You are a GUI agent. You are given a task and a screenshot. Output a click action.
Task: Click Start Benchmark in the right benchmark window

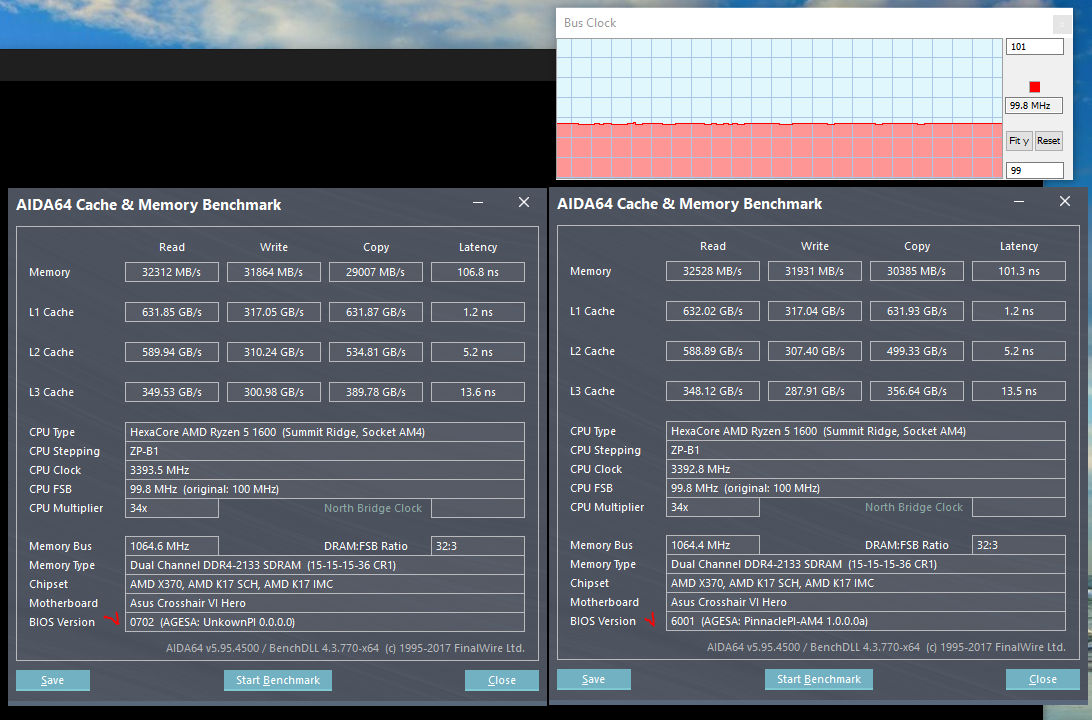pos(819,680)
